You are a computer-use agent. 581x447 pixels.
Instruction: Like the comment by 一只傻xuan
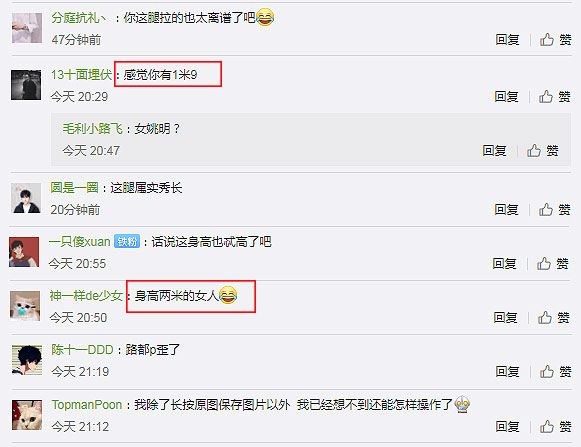[552, 264]
